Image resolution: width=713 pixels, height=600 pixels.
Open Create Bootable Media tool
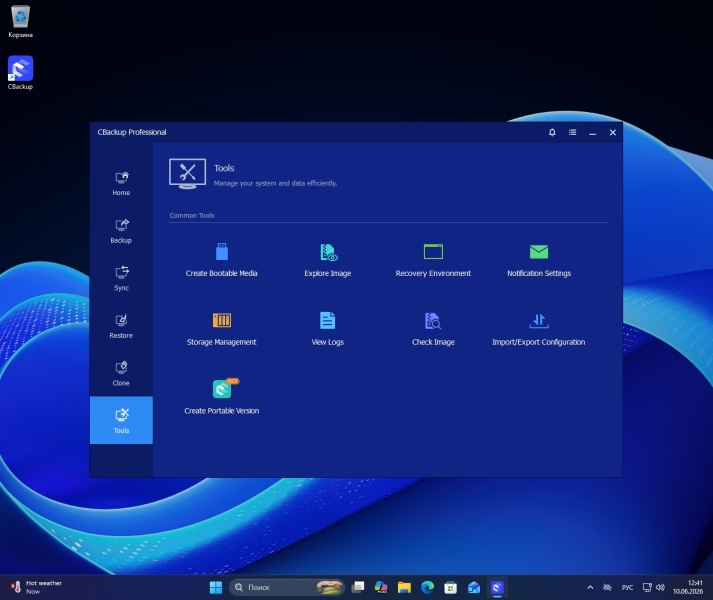coord(221,260)
